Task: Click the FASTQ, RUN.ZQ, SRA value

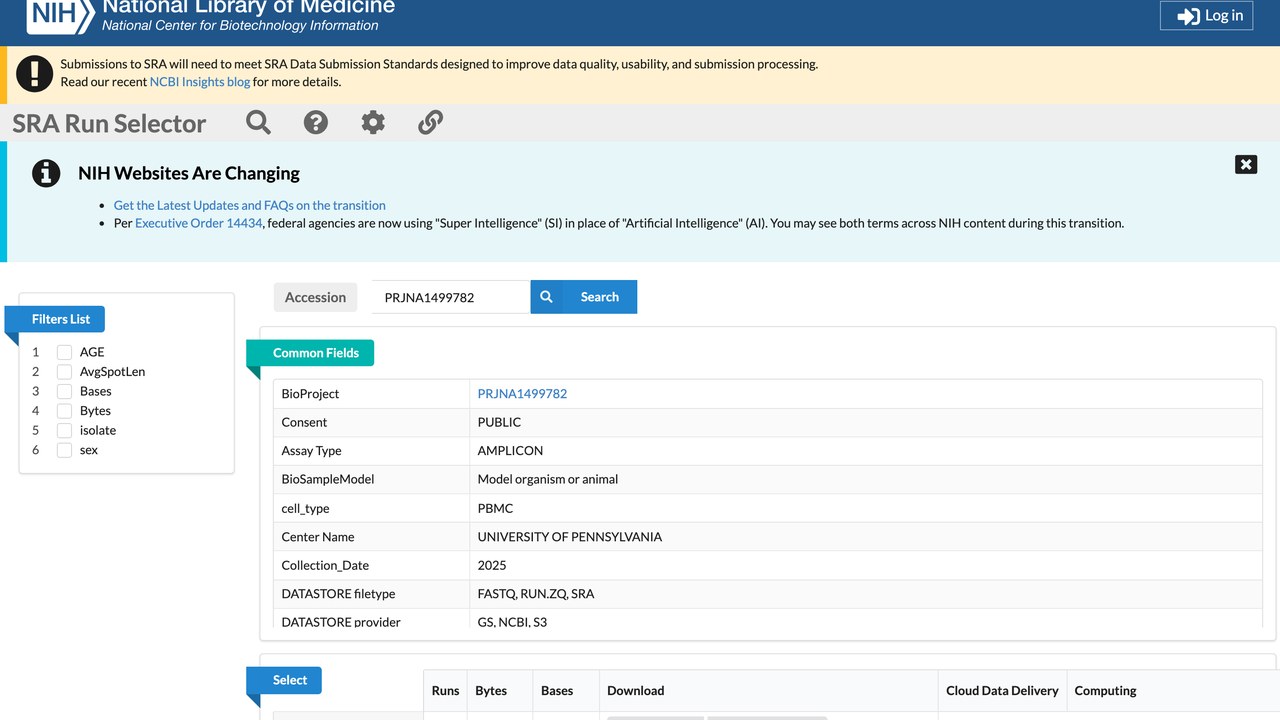Action: [x=536, y=594]
